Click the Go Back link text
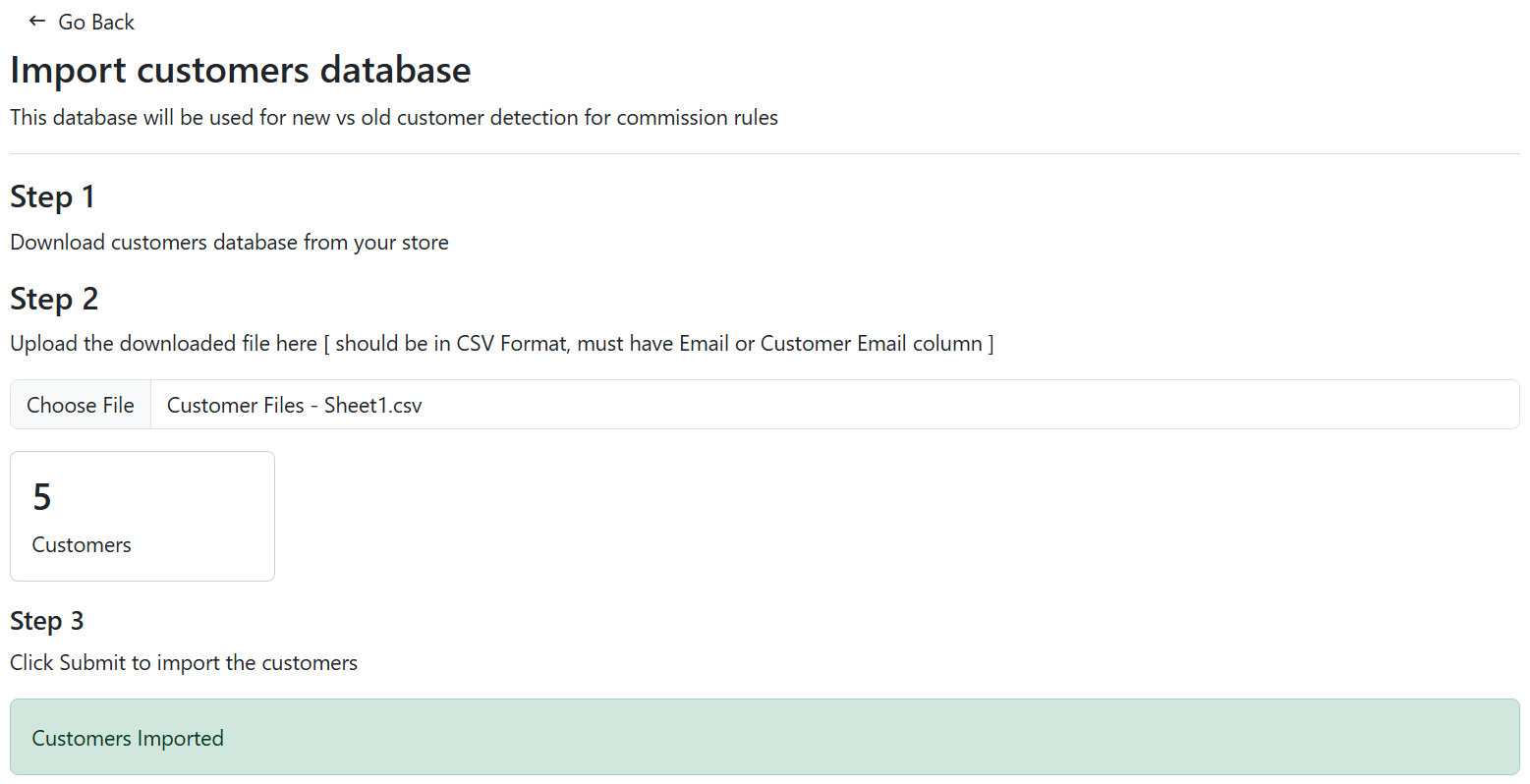 [x=96, y=22]
